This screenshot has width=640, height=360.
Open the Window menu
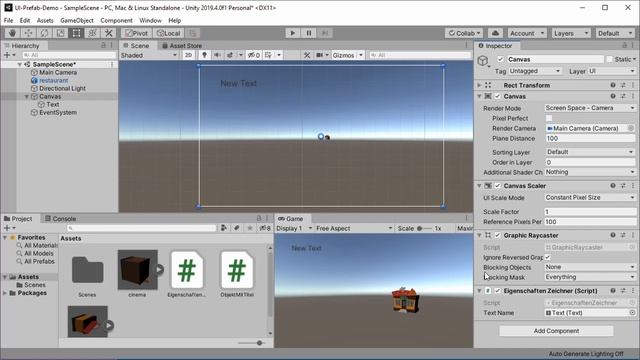tap(150, 20)
